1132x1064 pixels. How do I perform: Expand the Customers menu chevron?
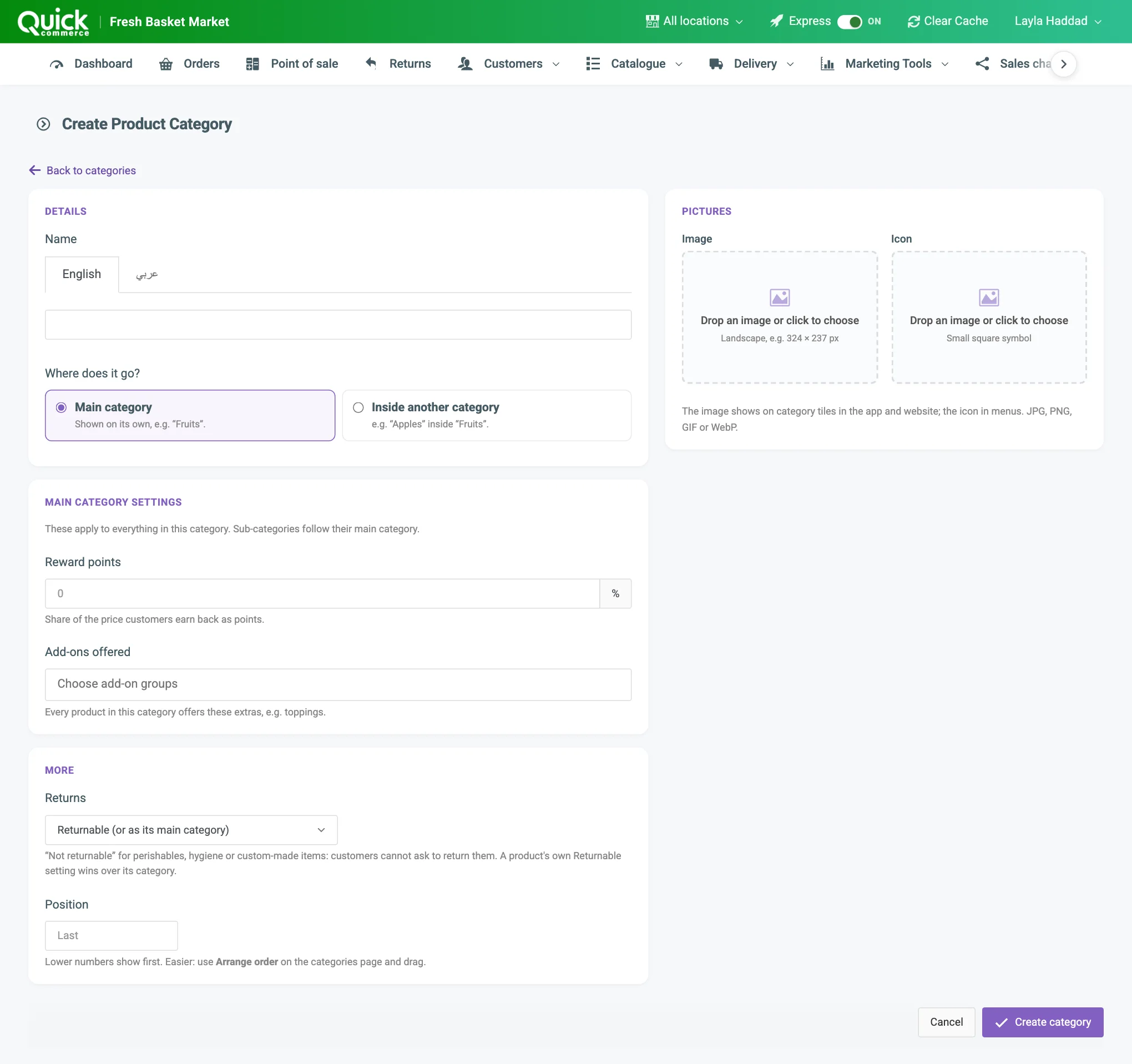556,64
